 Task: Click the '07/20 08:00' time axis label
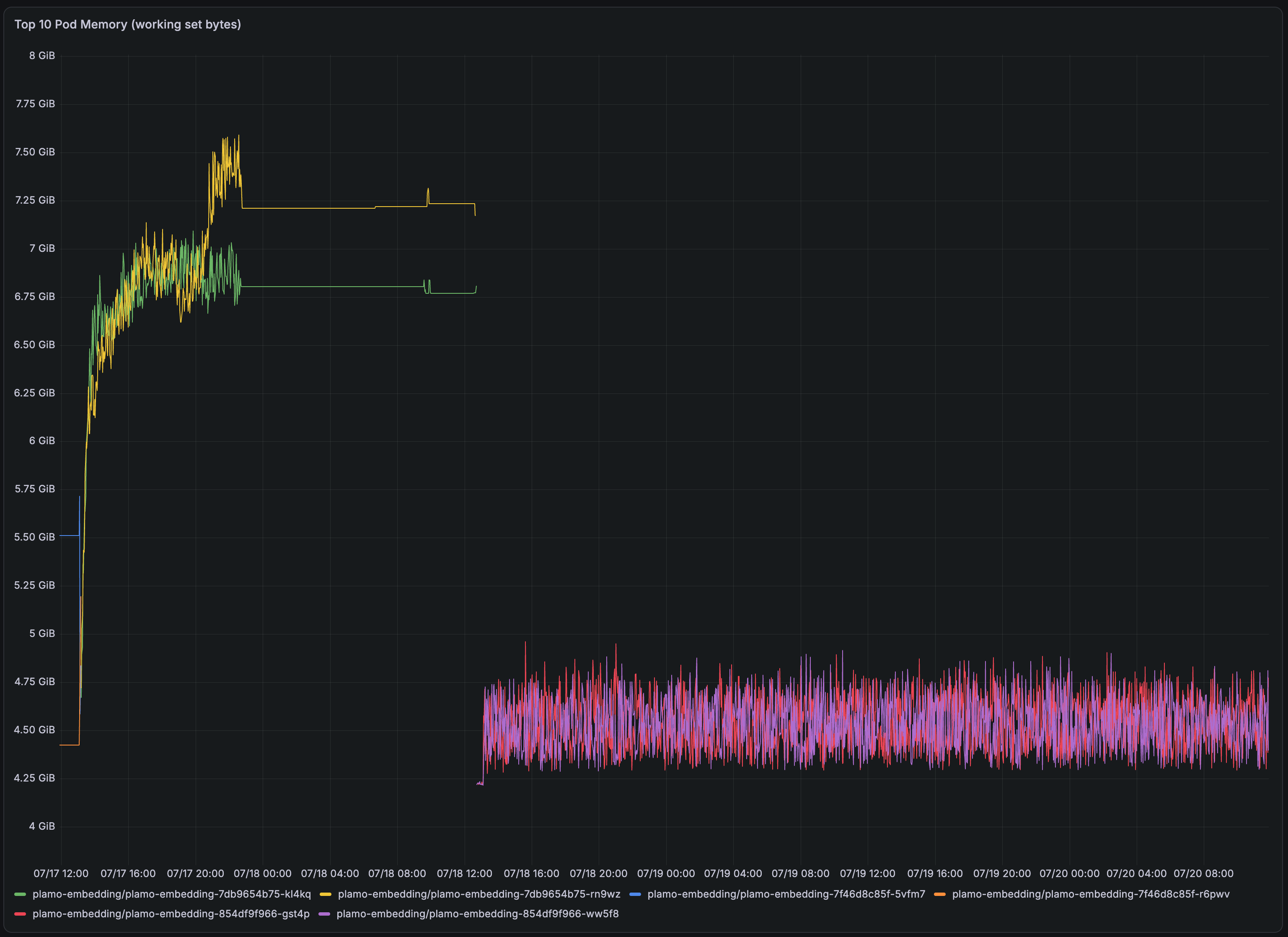1204,873
